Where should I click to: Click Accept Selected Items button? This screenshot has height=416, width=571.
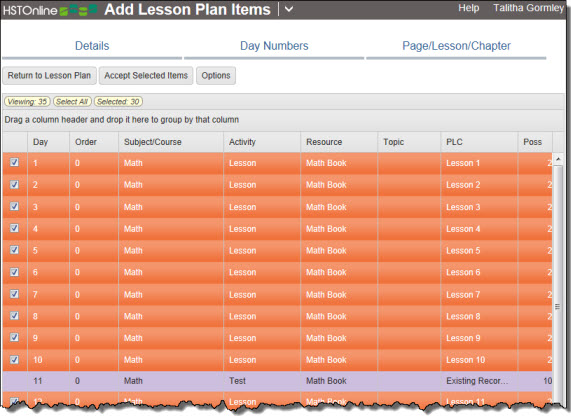(x=146, y=75)
